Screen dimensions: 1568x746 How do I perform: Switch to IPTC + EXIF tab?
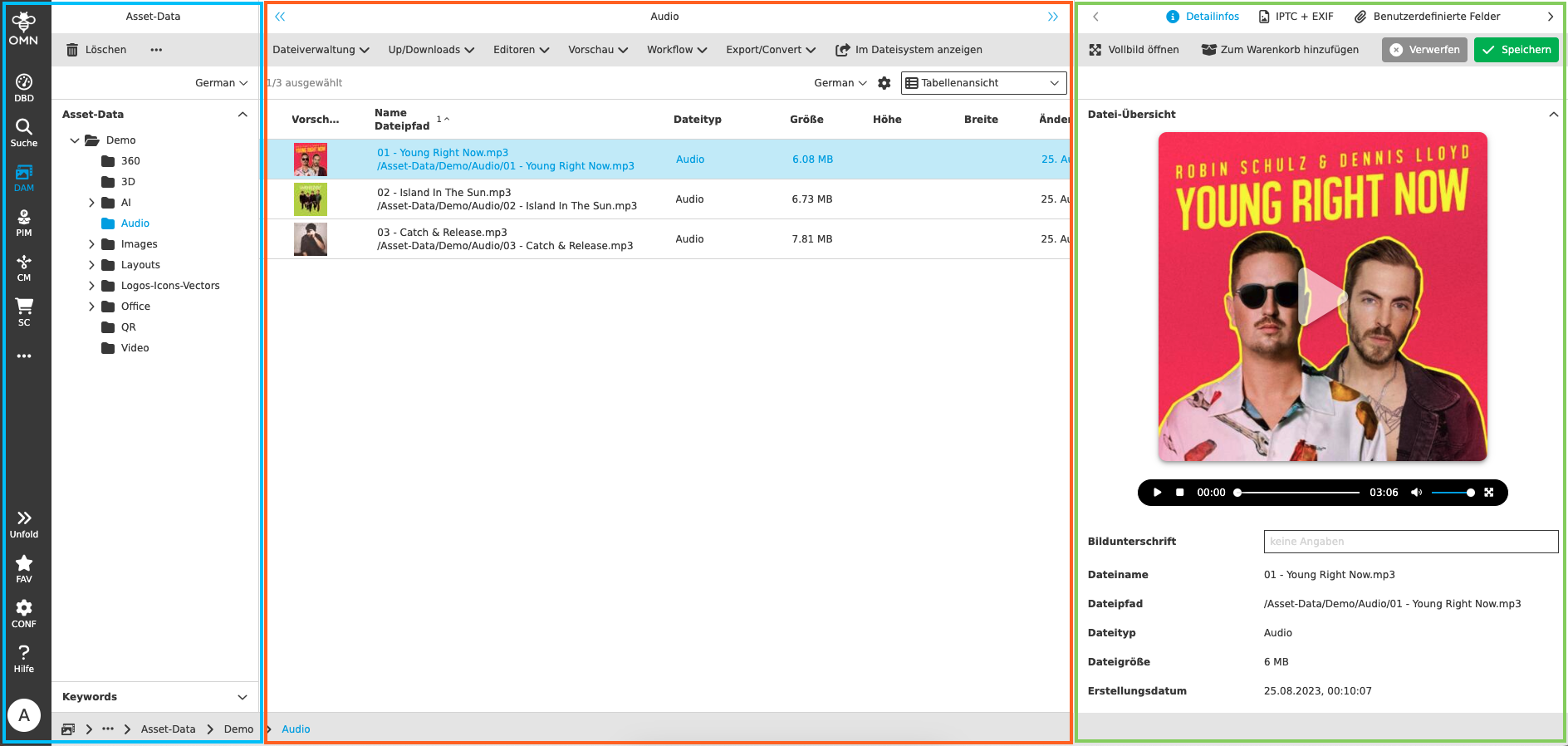[1296, 17]
